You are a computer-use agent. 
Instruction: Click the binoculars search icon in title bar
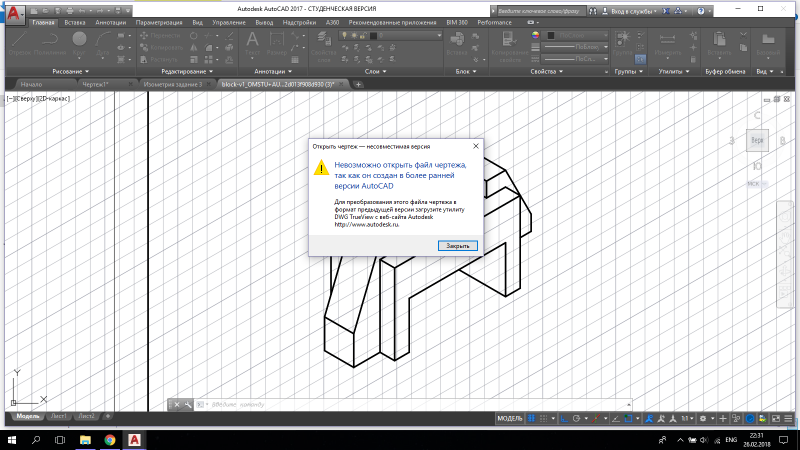pyautogui.click(x=592, y=11)
